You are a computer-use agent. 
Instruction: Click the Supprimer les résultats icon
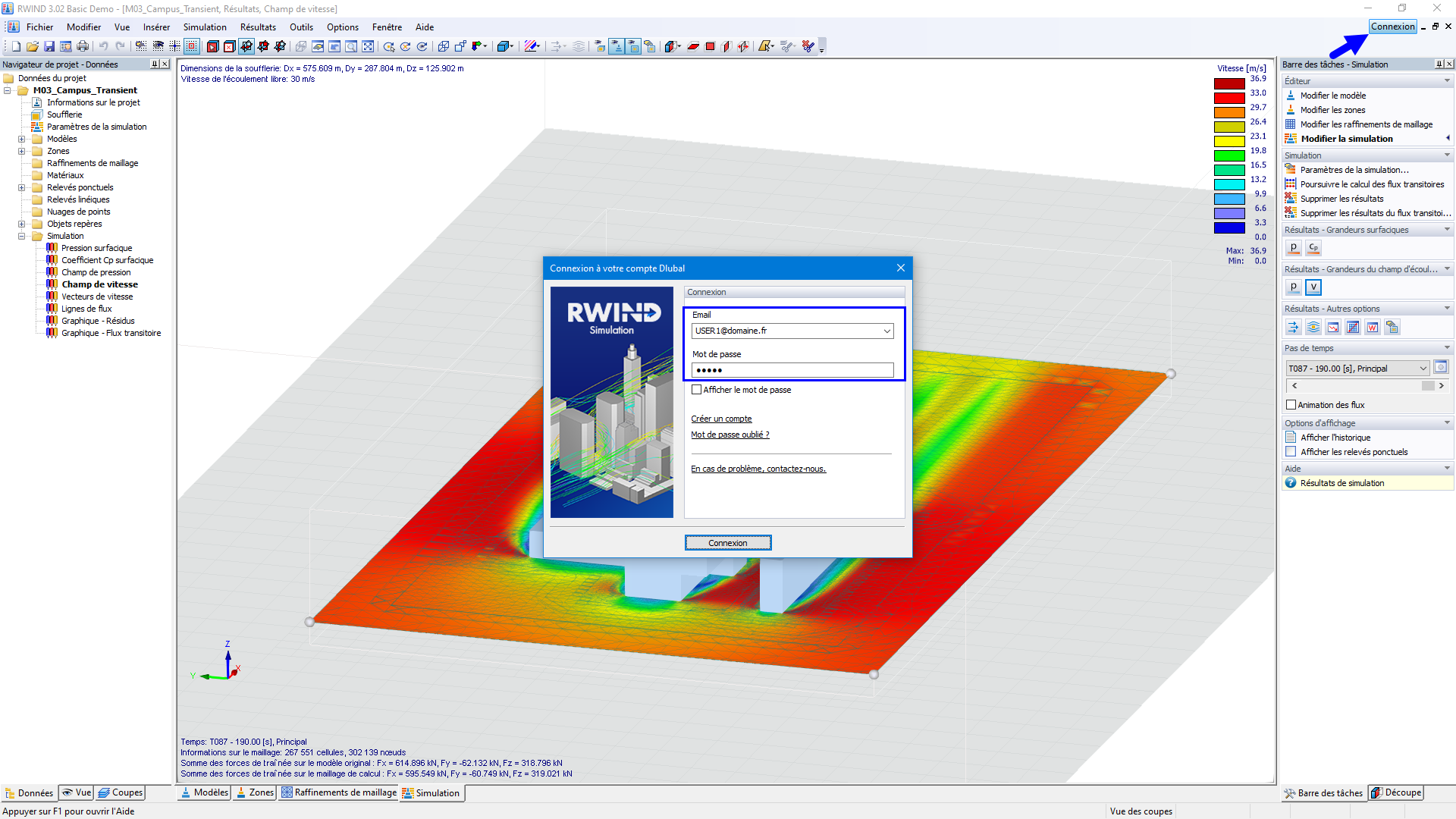pyautogui.click(x=1291, y=199)
